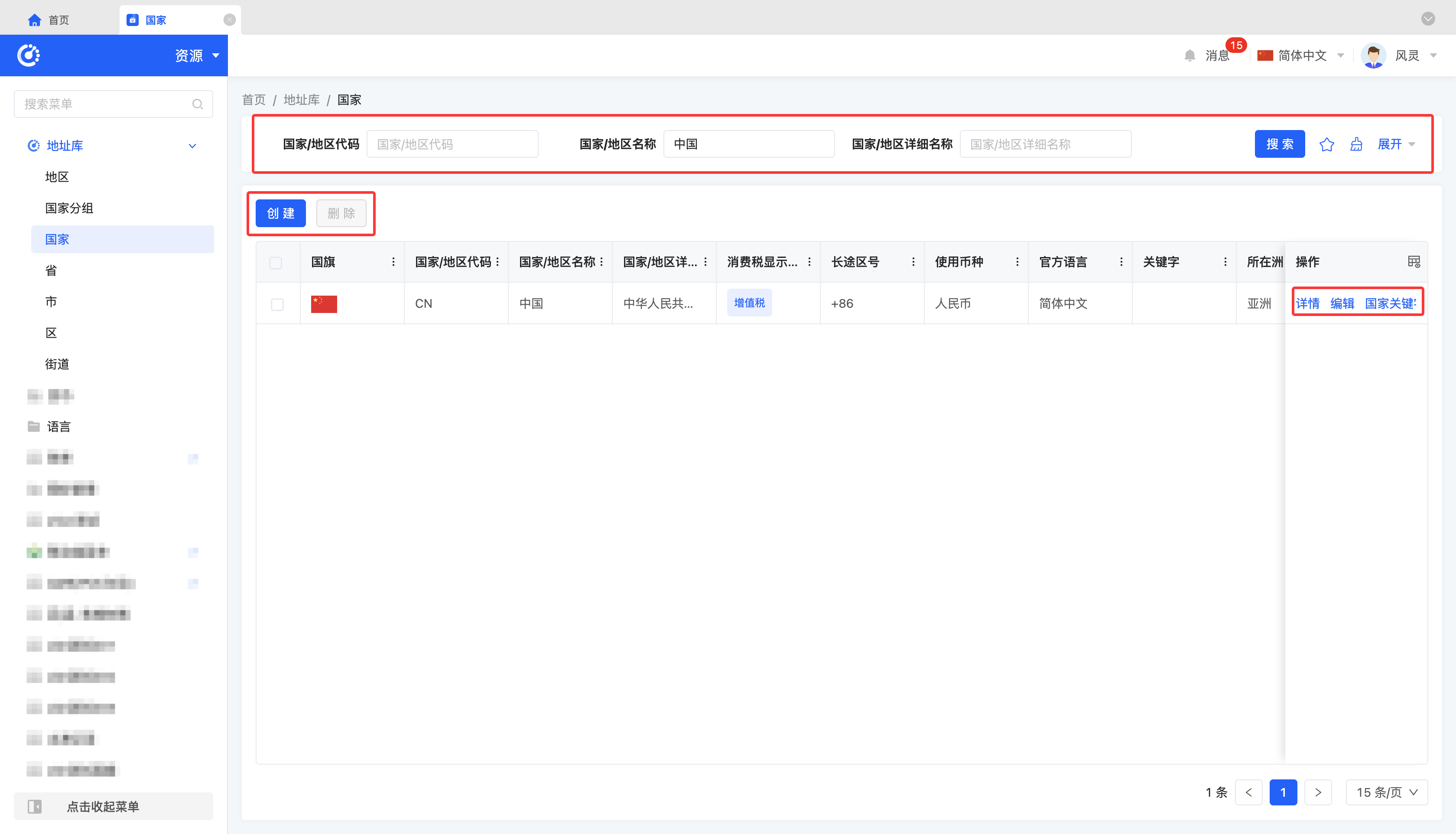Open the 国家分组 menu item

point(69,208)
